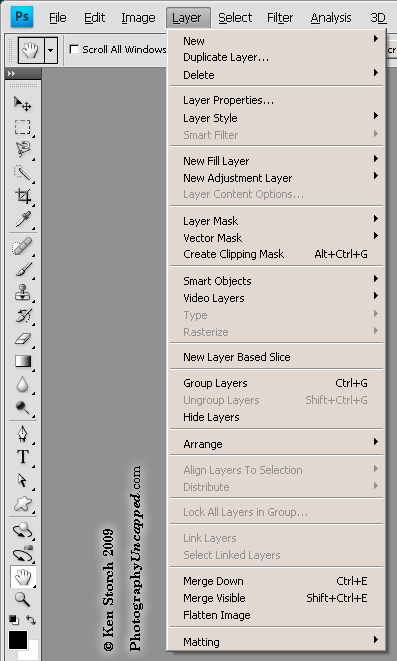This screenshot has height=661, width=397.
Task: Open the Select menu
Action: (235, 18)
